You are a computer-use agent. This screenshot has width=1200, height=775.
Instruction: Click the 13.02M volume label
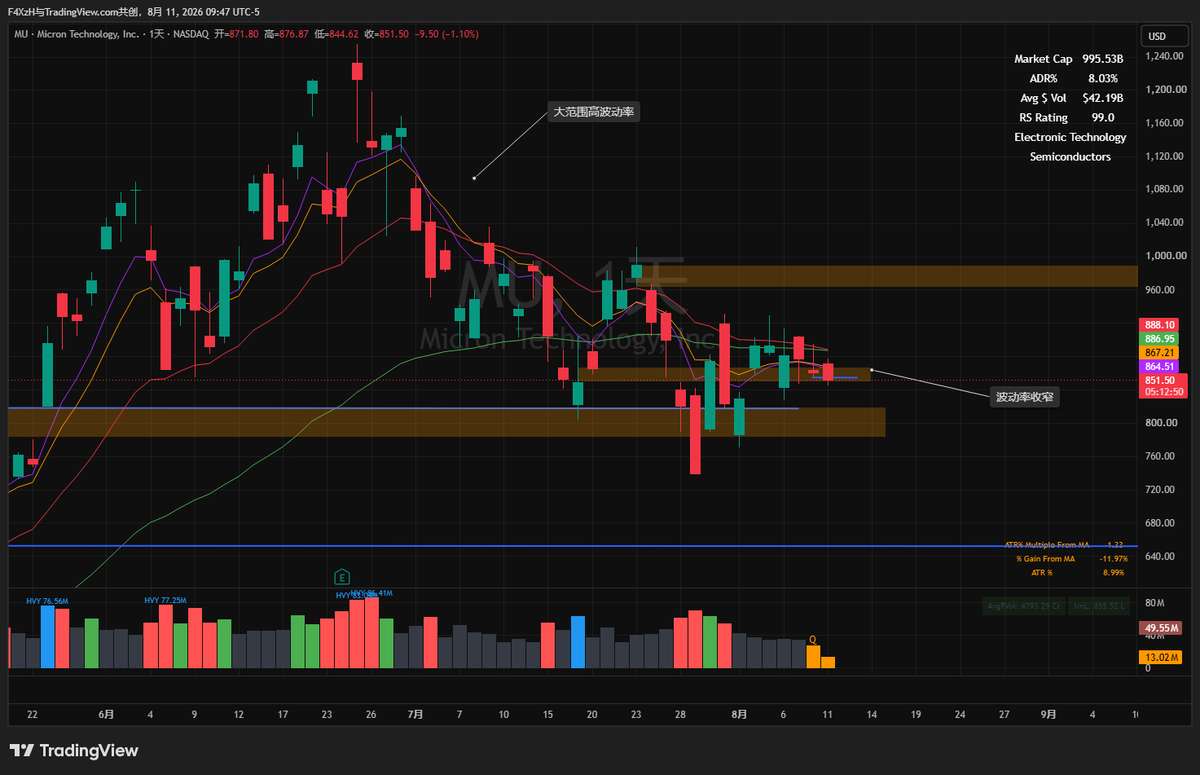point(1161,657)
